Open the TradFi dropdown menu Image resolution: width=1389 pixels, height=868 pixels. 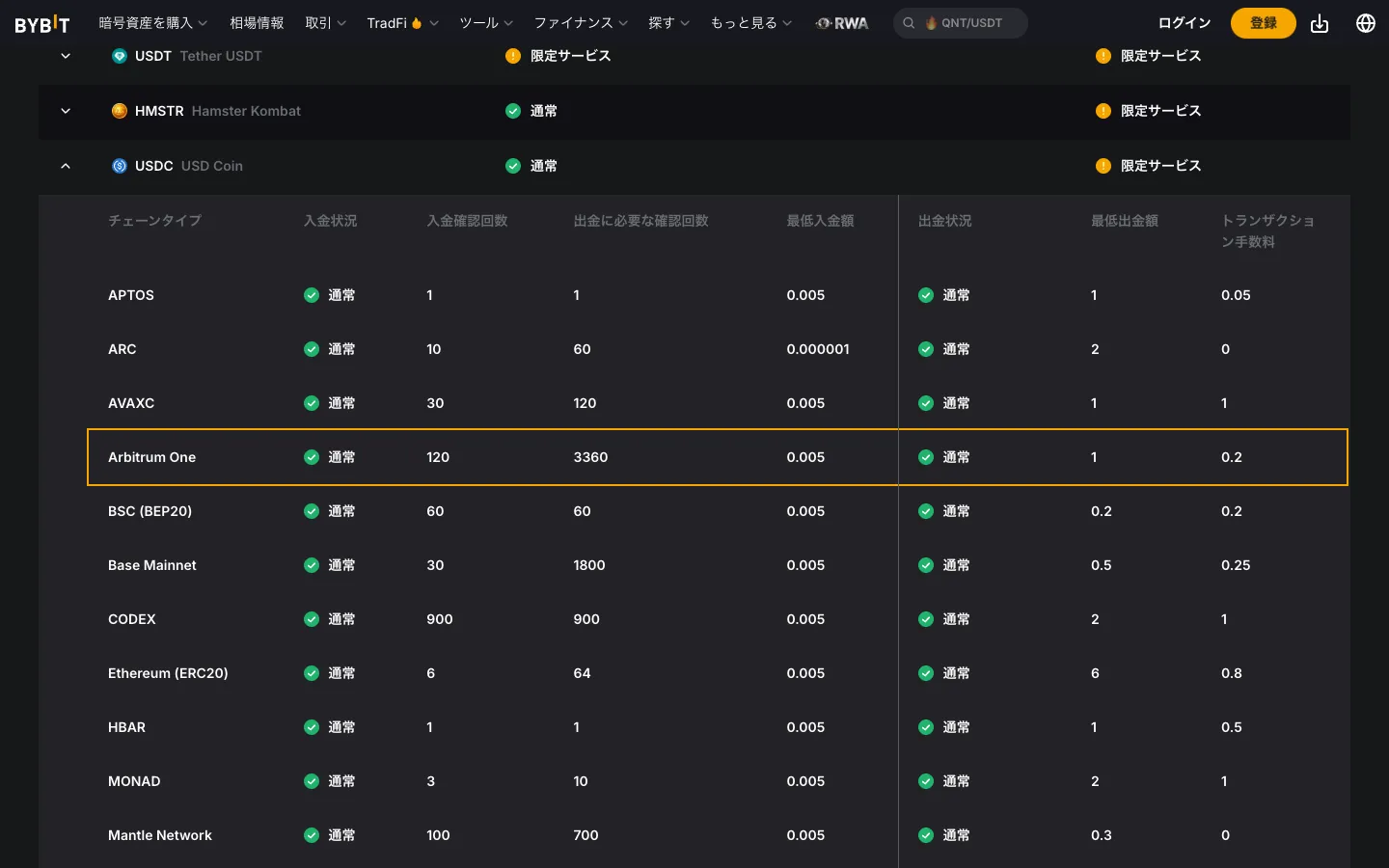pos(403,23)
